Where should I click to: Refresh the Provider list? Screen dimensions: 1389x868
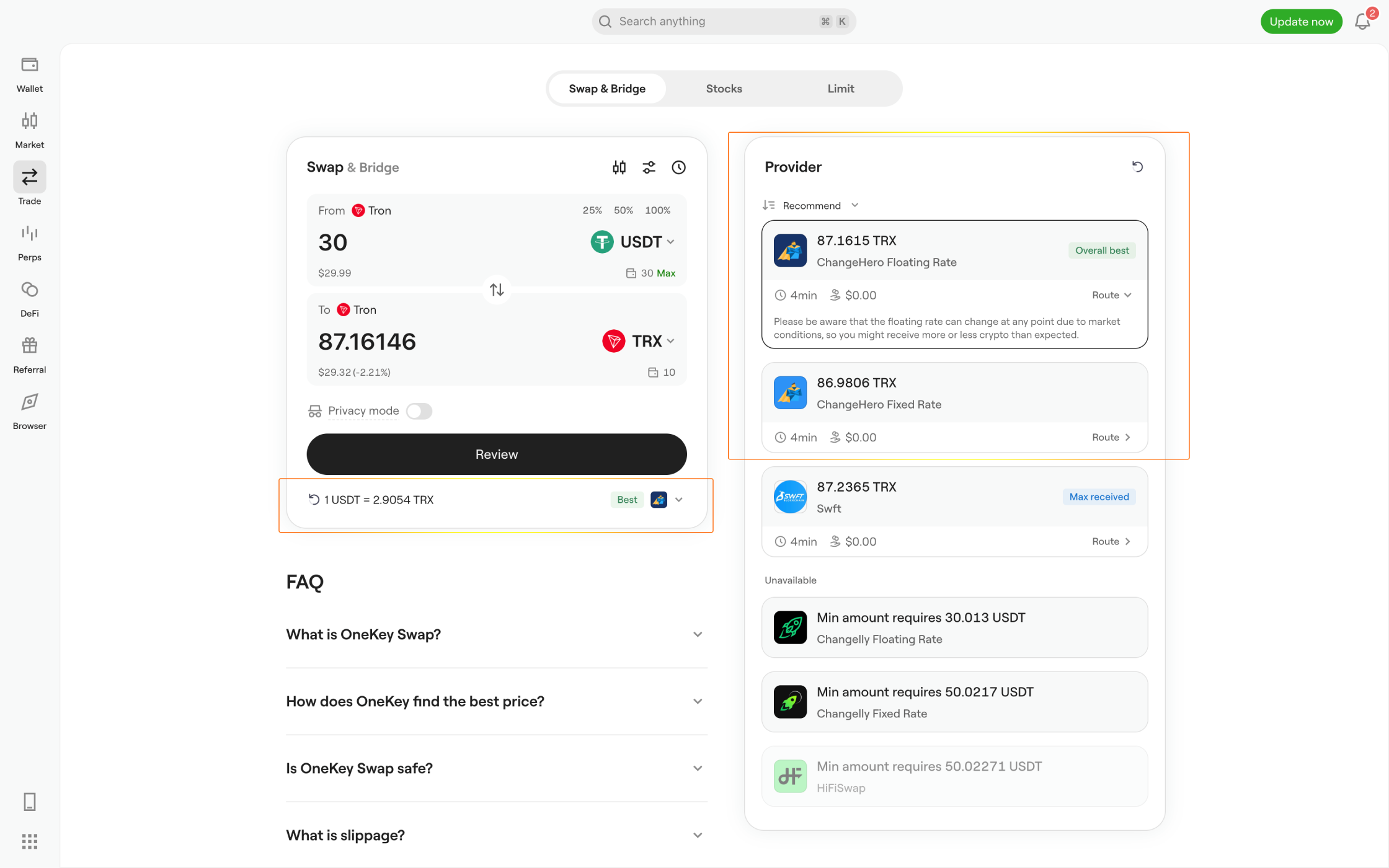(x=1137, y=167)
